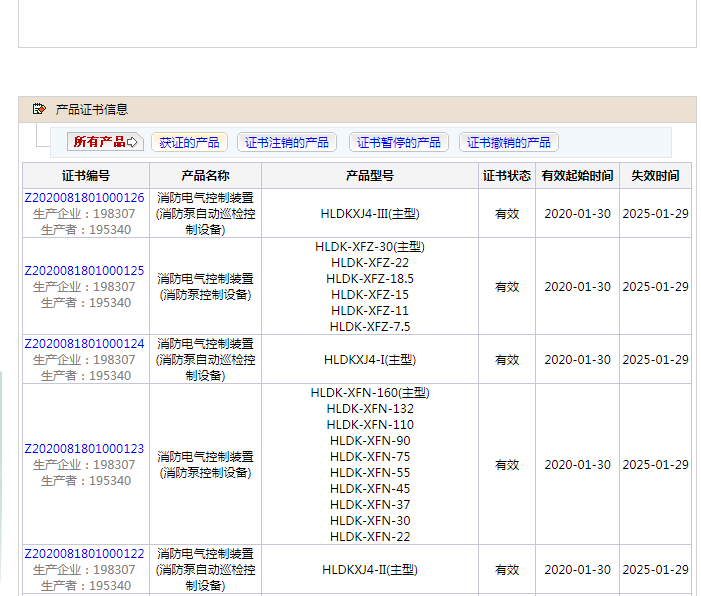Click the 产品名称 column header

click(x=205, y=176)
